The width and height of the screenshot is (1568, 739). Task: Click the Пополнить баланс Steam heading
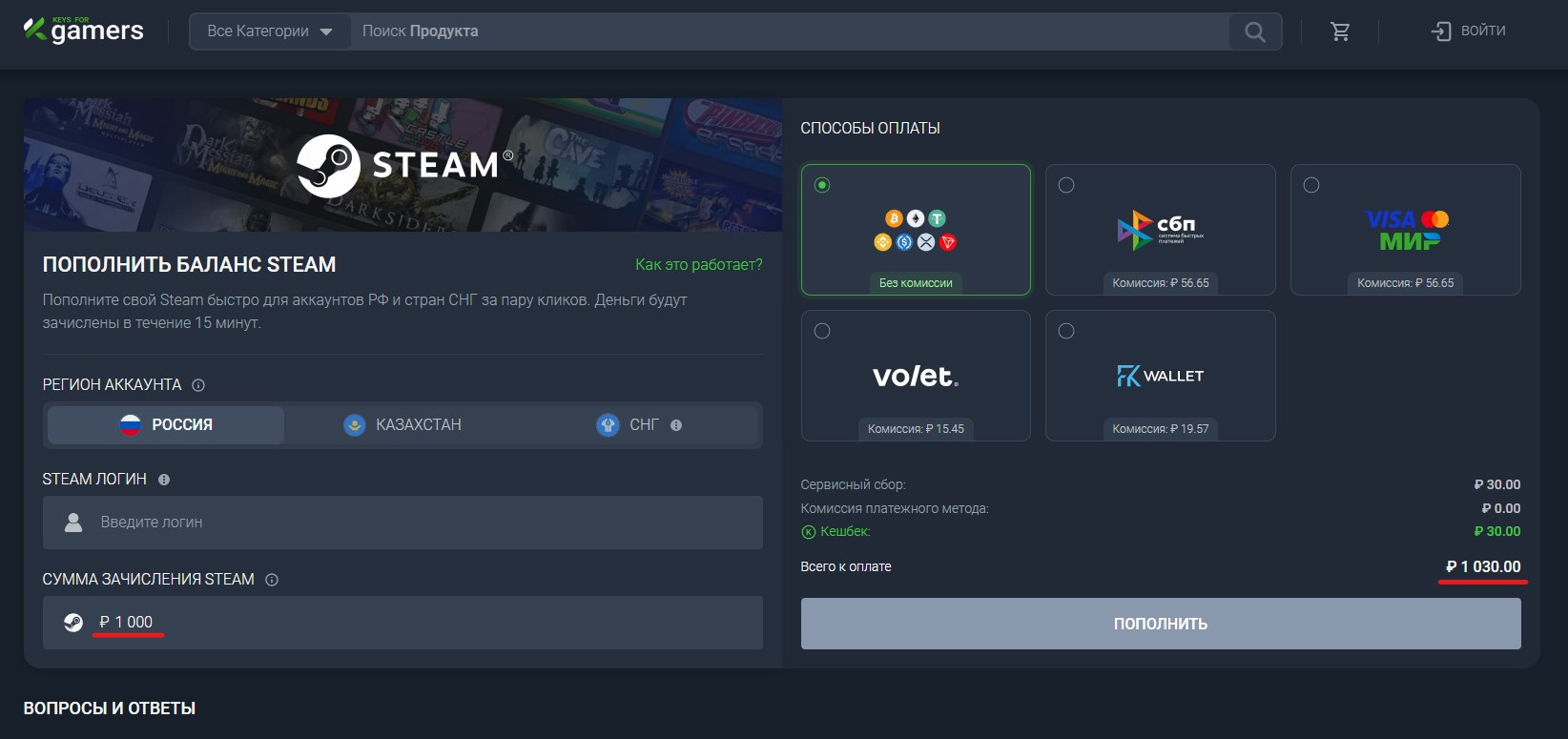click(x=189, y=265)
